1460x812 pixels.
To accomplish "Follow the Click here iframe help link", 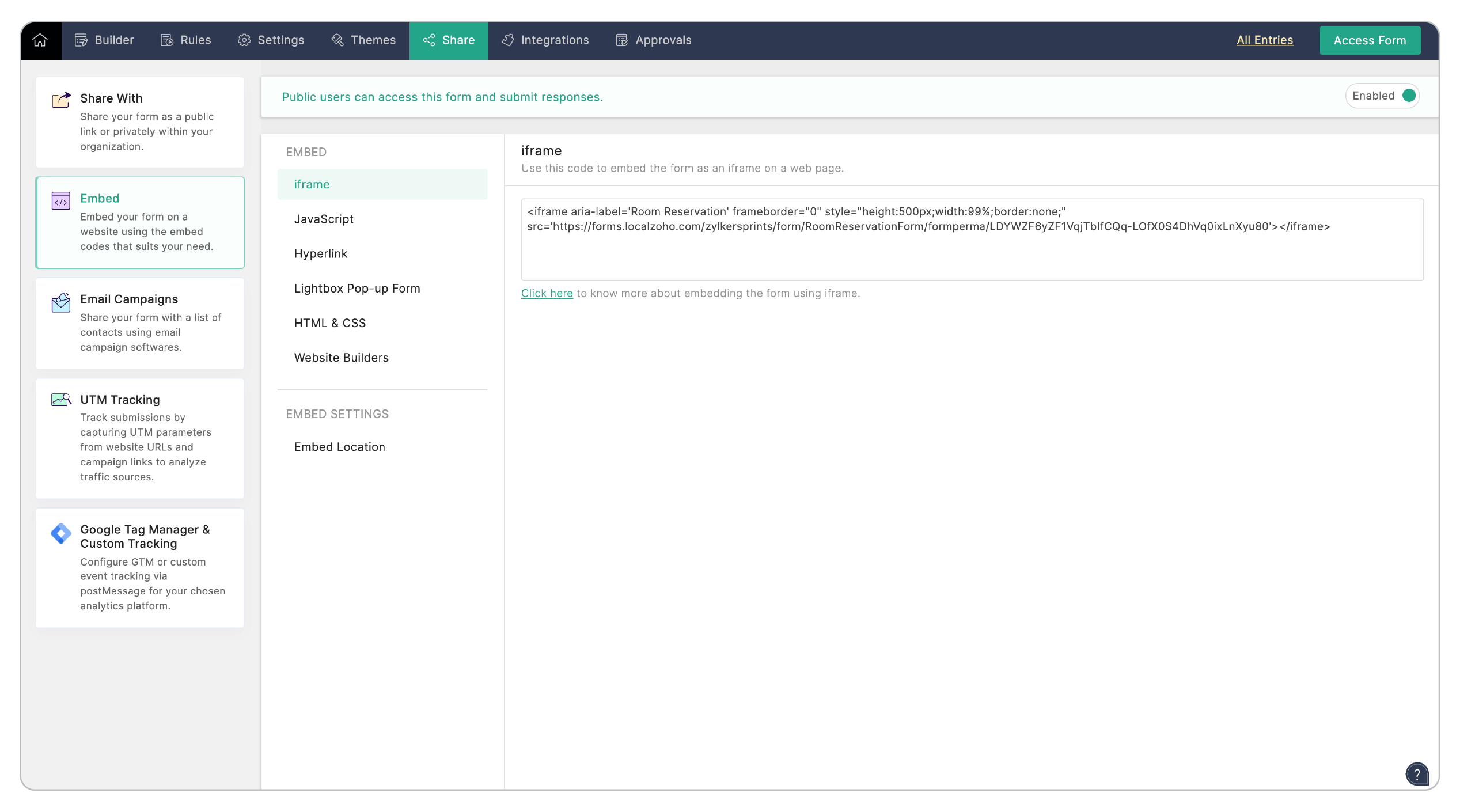I will point(547,293).
